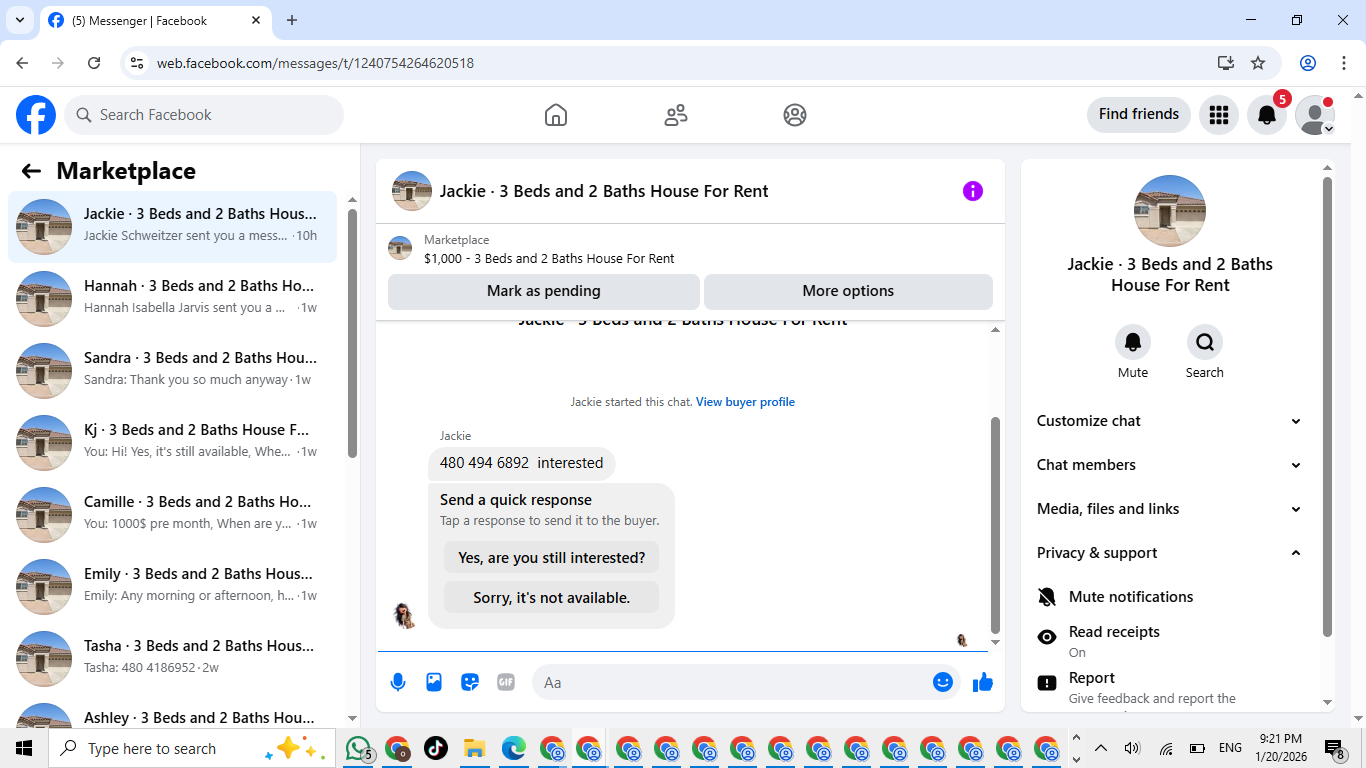Toggle Mute notifications in Privacy & support
1366x768 pixels.
(1170, 597)
